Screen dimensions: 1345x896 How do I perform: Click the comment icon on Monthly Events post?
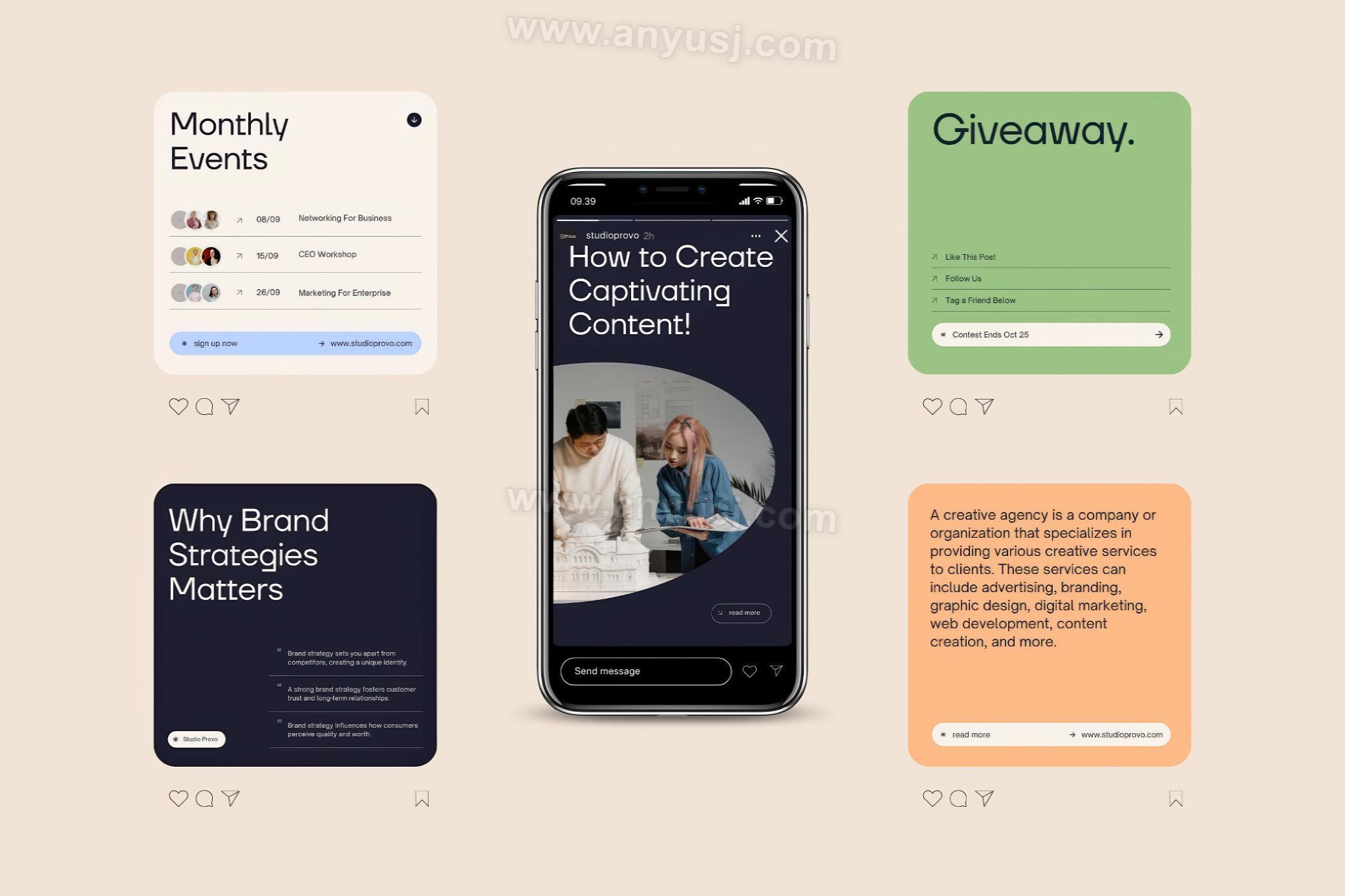coord(204,406)
